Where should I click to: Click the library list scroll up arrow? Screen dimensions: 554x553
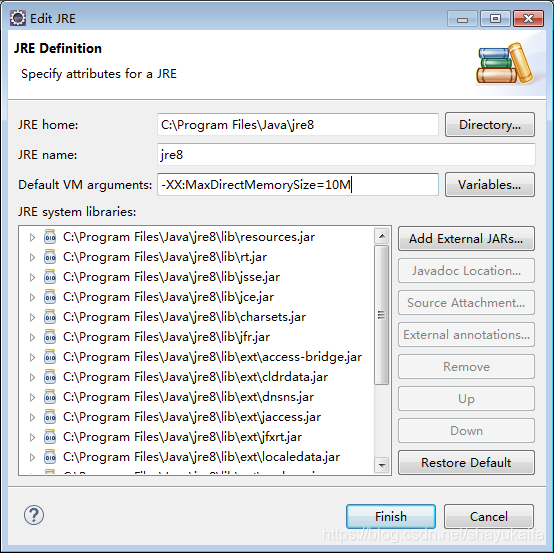(382, 236)
